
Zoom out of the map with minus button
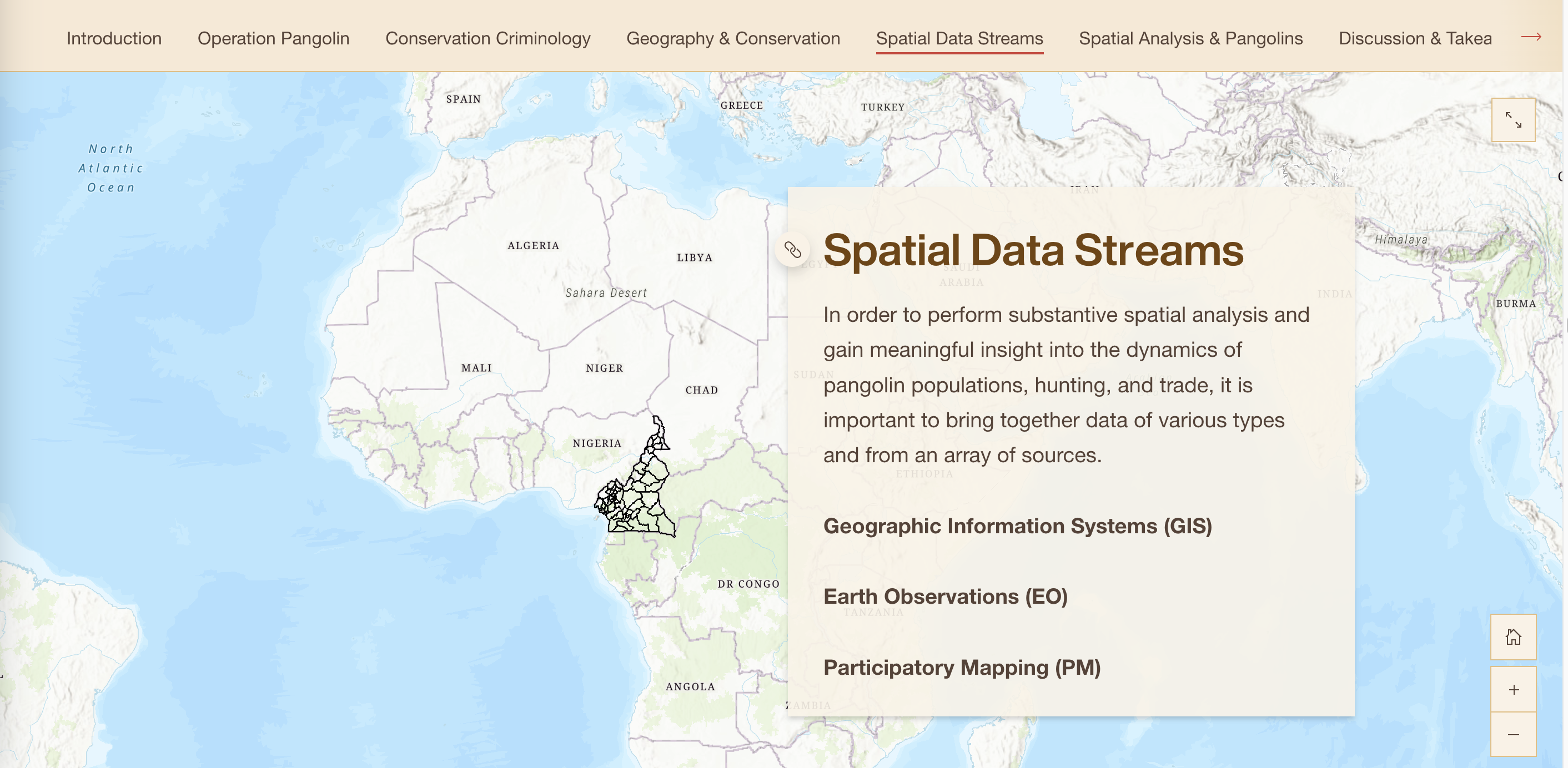pyautogui.click(x=1513, y=735)
